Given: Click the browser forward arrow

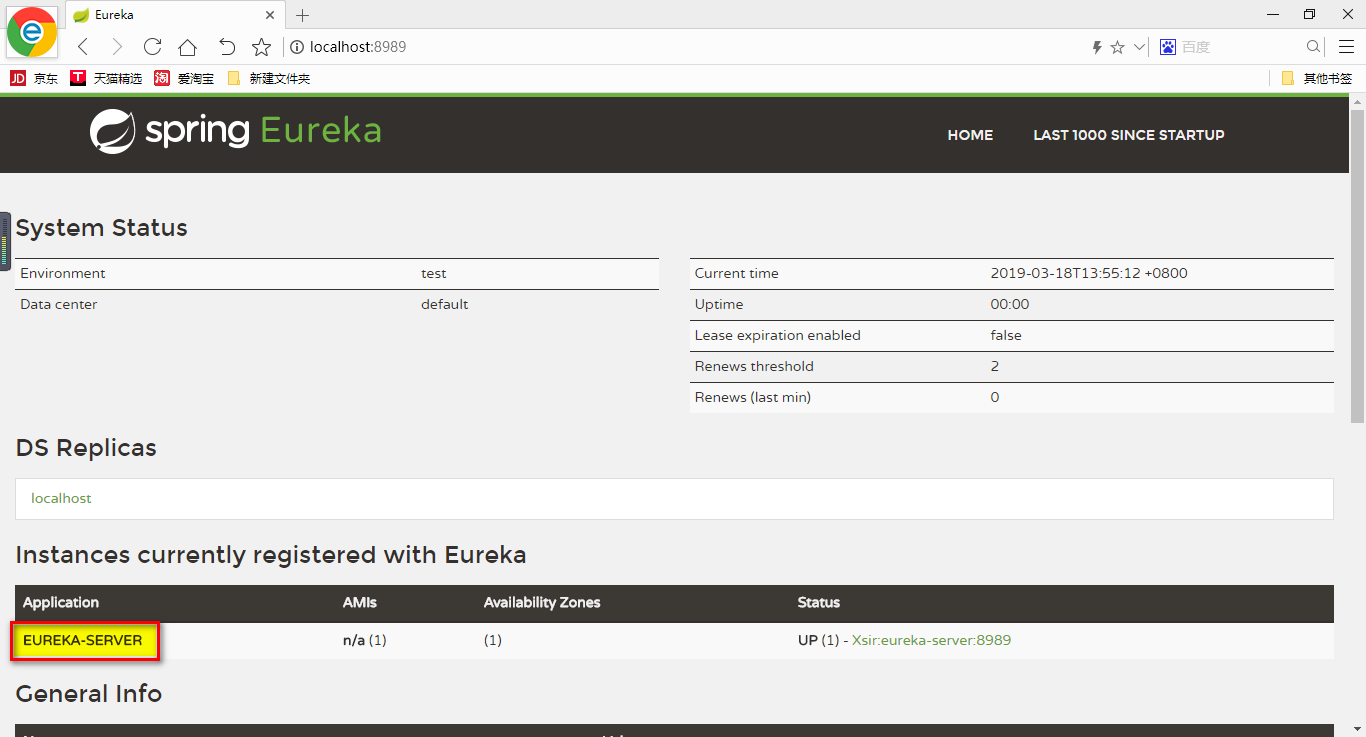Looking at the screenshot, I should [x=117, y=47].
